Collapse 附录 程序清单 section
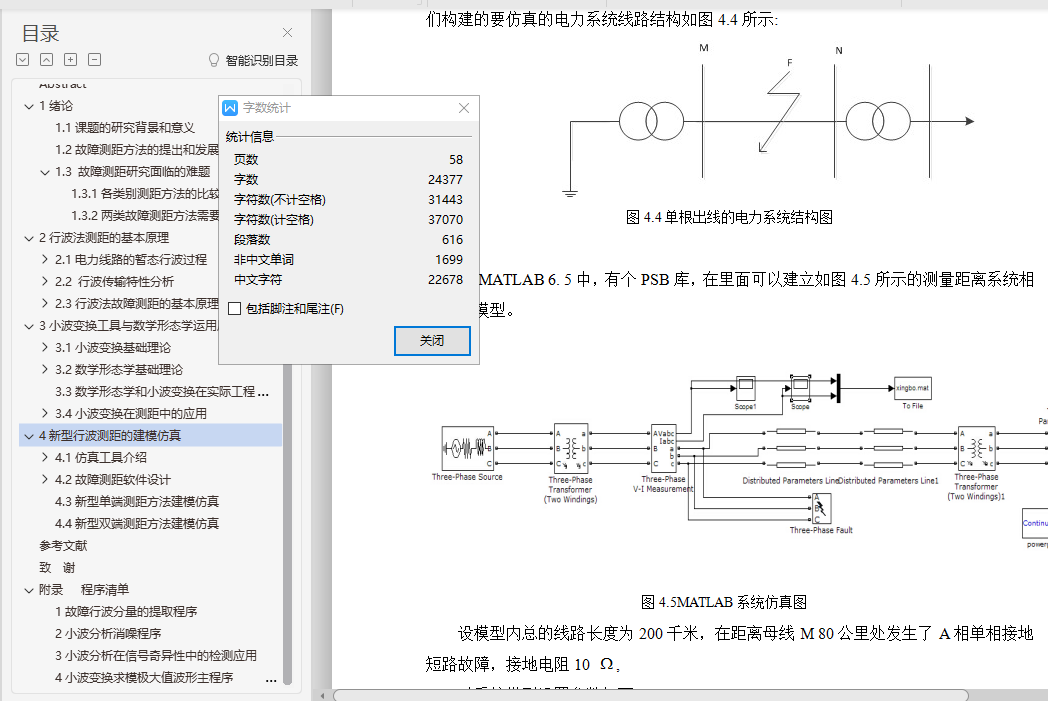The height and width of the screenshot is (701, 1048). pos(29,591)
